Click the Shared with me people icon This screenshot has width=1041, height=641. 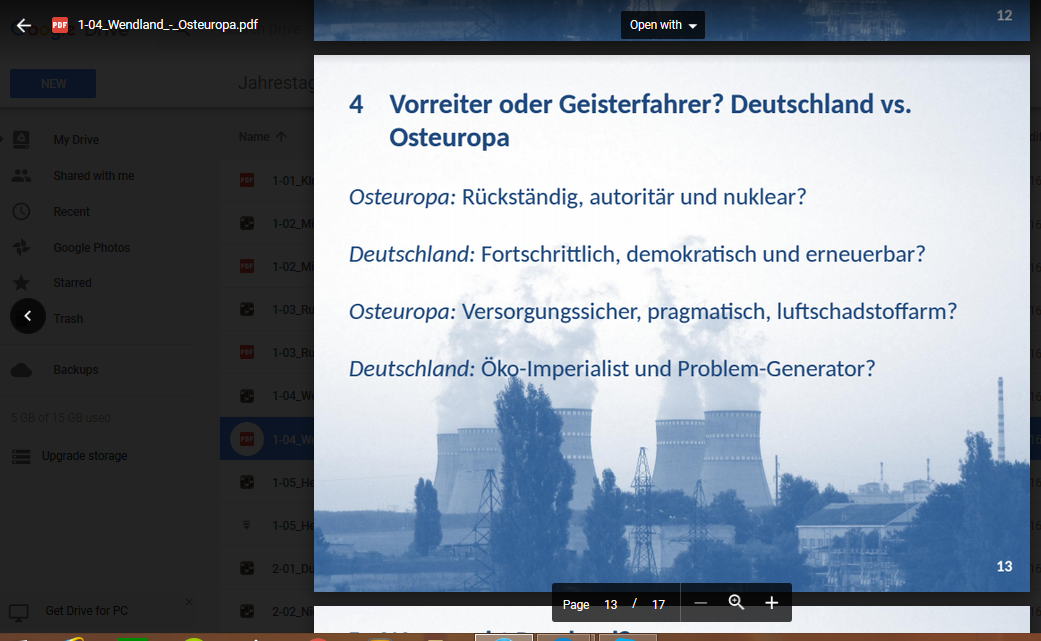tap(21, 175)
